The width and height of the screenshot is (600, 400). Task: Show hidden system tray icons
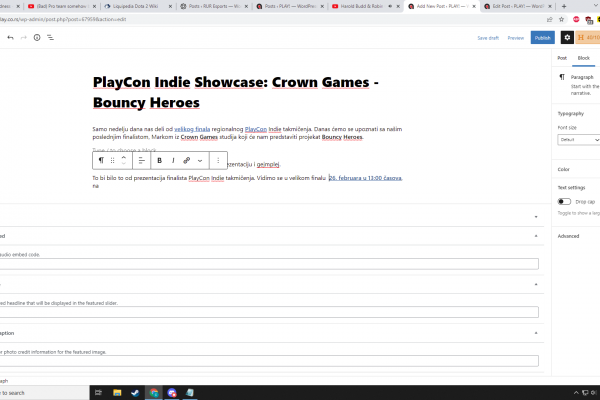pos(576,392)
